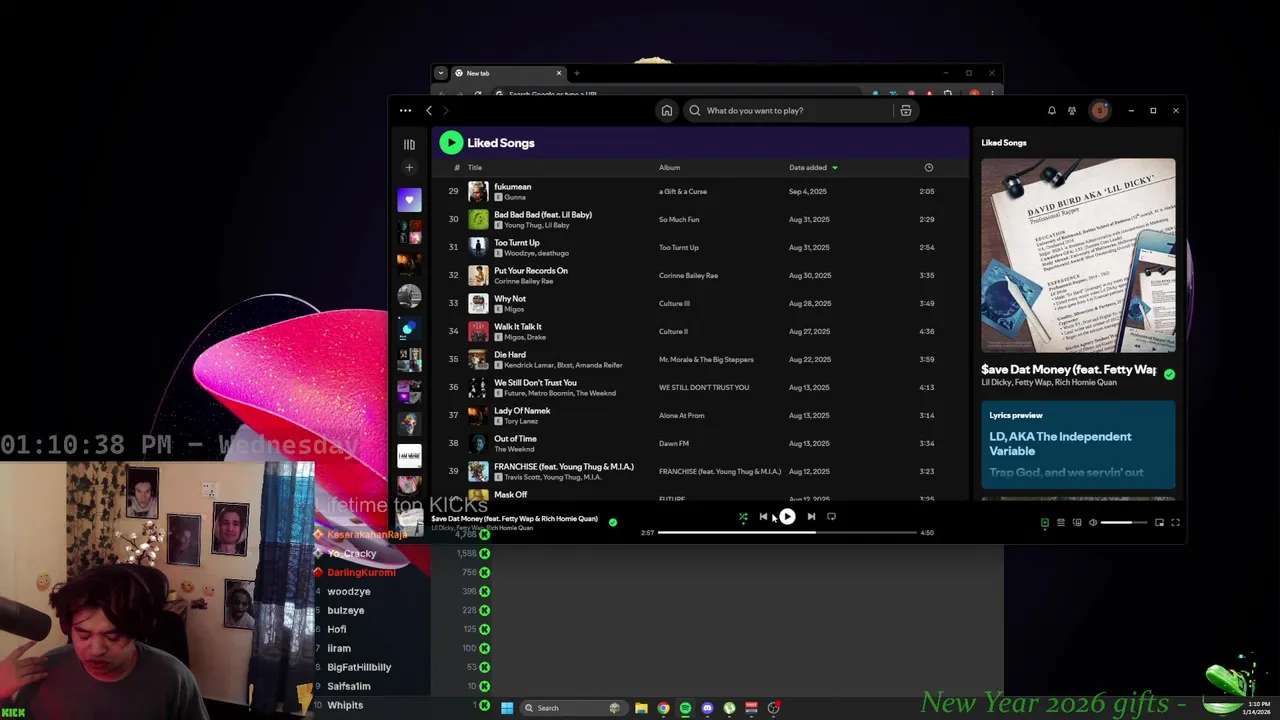Screen dimensions: 1280x720
Task: Open the Browse icon in search bar
Action: click(x=906, y=111)
